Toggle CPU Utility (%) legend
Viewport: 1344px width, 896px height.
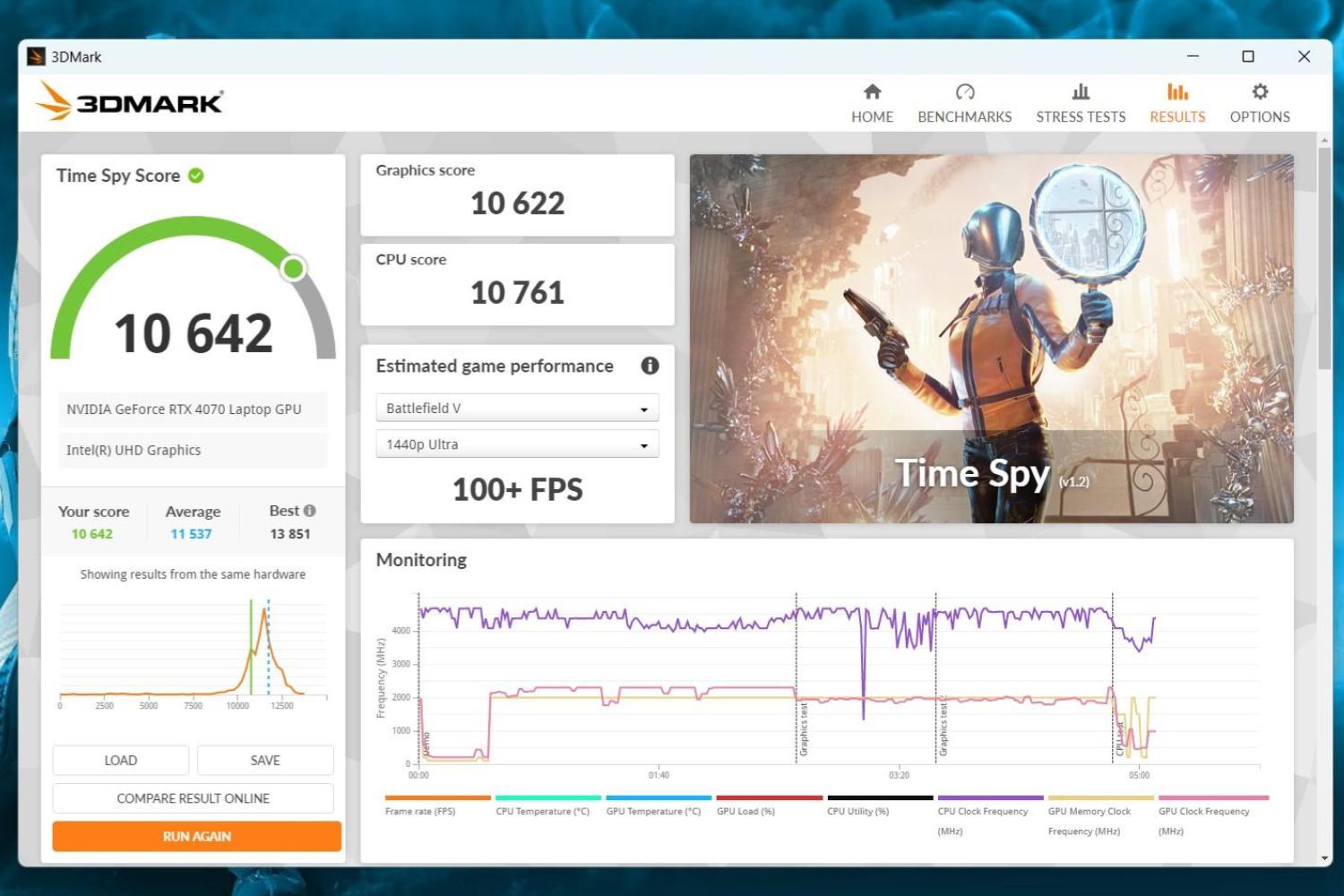pos(879,806)
